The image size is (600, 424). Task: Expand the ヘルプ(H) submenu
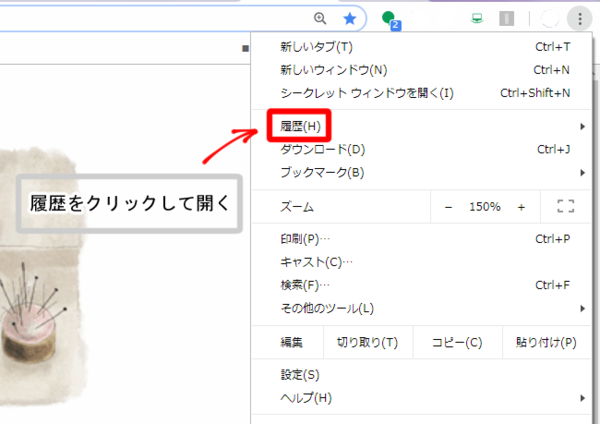(306, 398)
